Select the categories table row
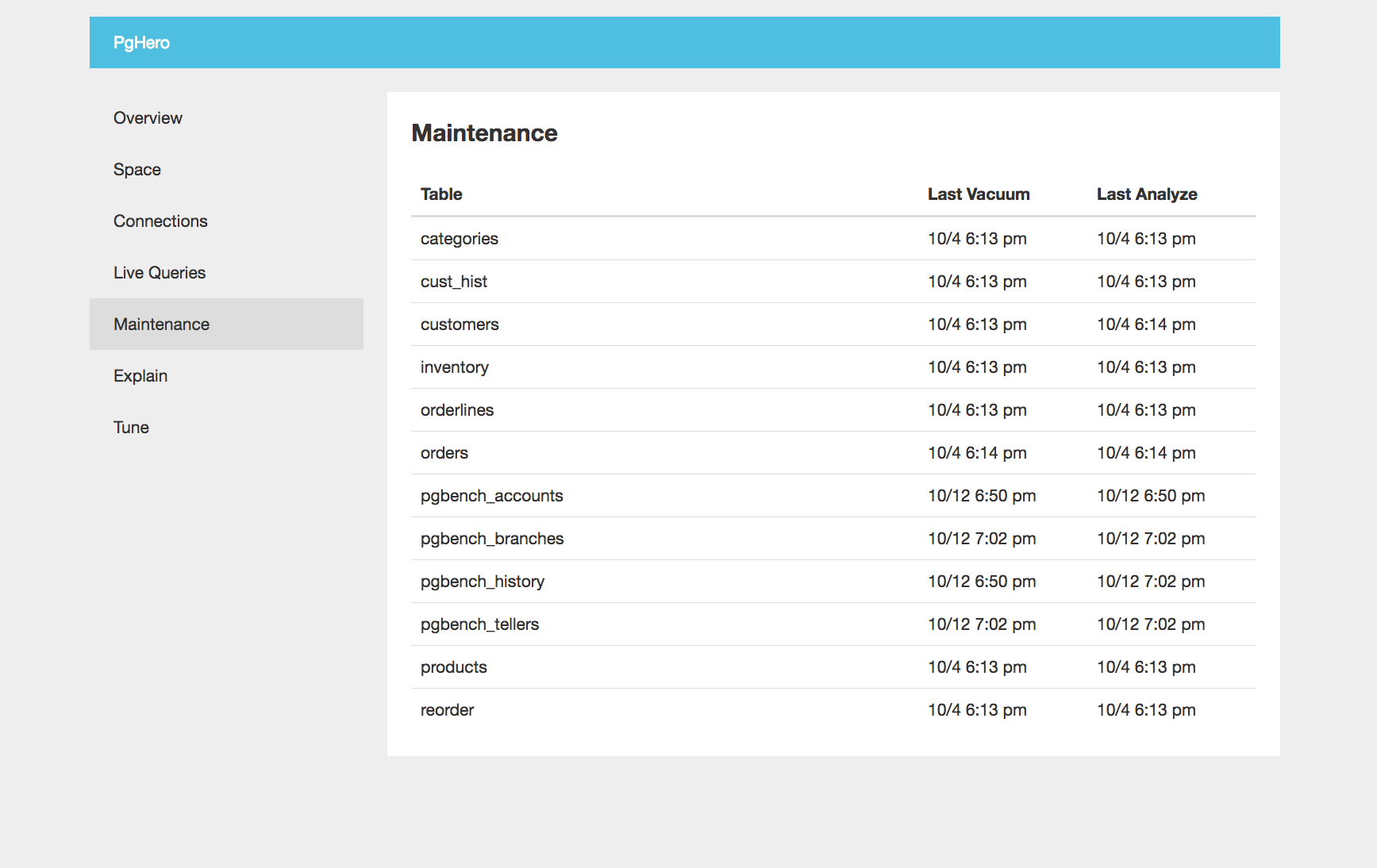Viewport: 1377px width, 868px height. tap(459, 238)
